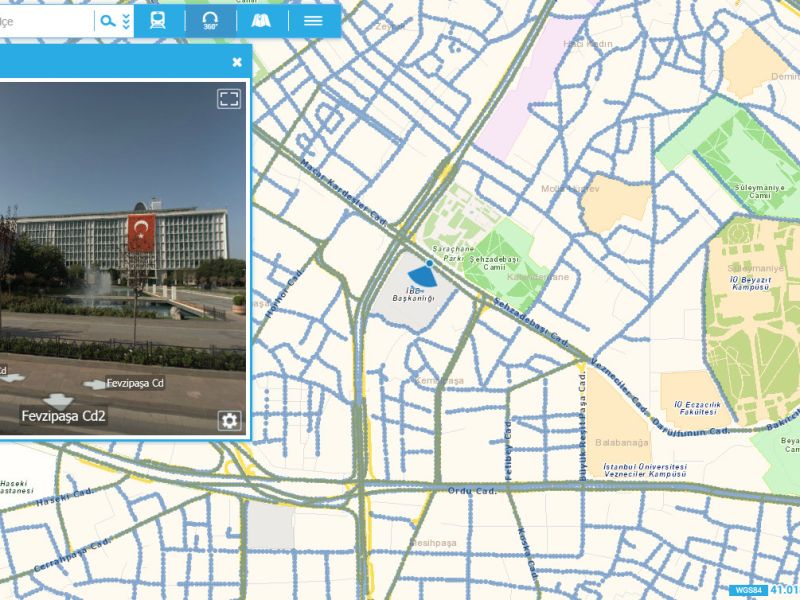Move along the Fevzipaşa Cd arrow
The width and height of the screenshot is (800, 600).
[x=98, y=384]
